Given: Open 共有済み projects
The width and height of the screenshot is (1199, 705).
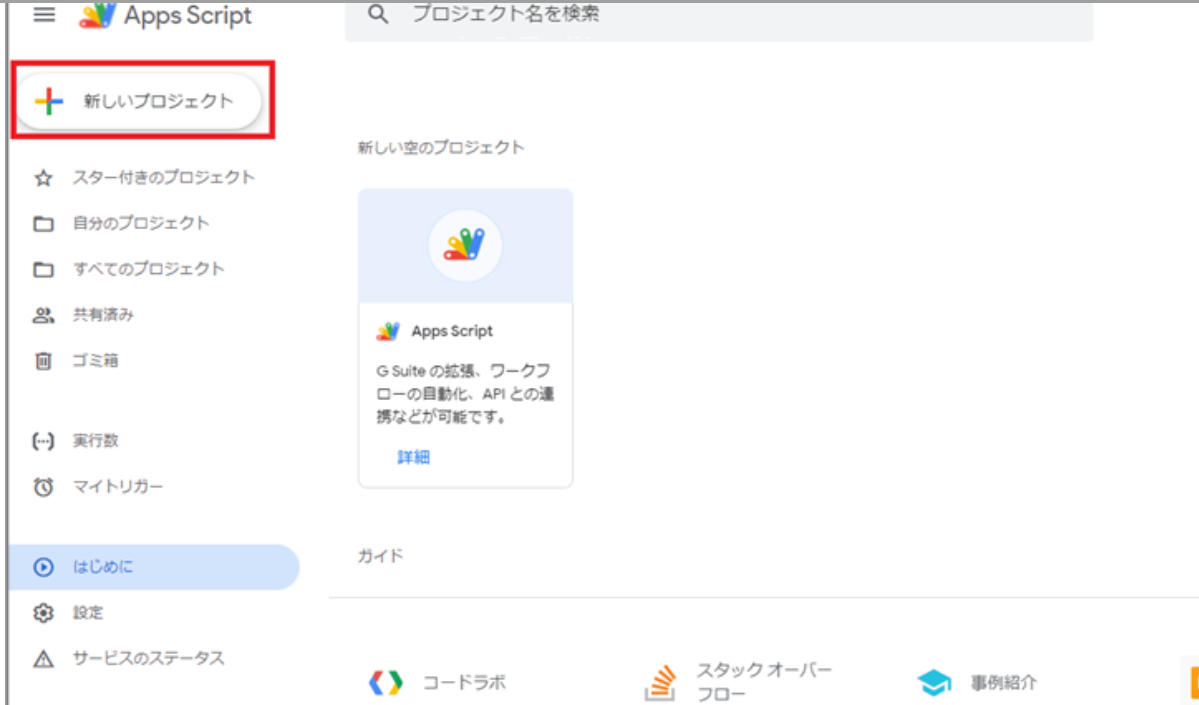Looking at the screenshot, I should tap(103, 315).
